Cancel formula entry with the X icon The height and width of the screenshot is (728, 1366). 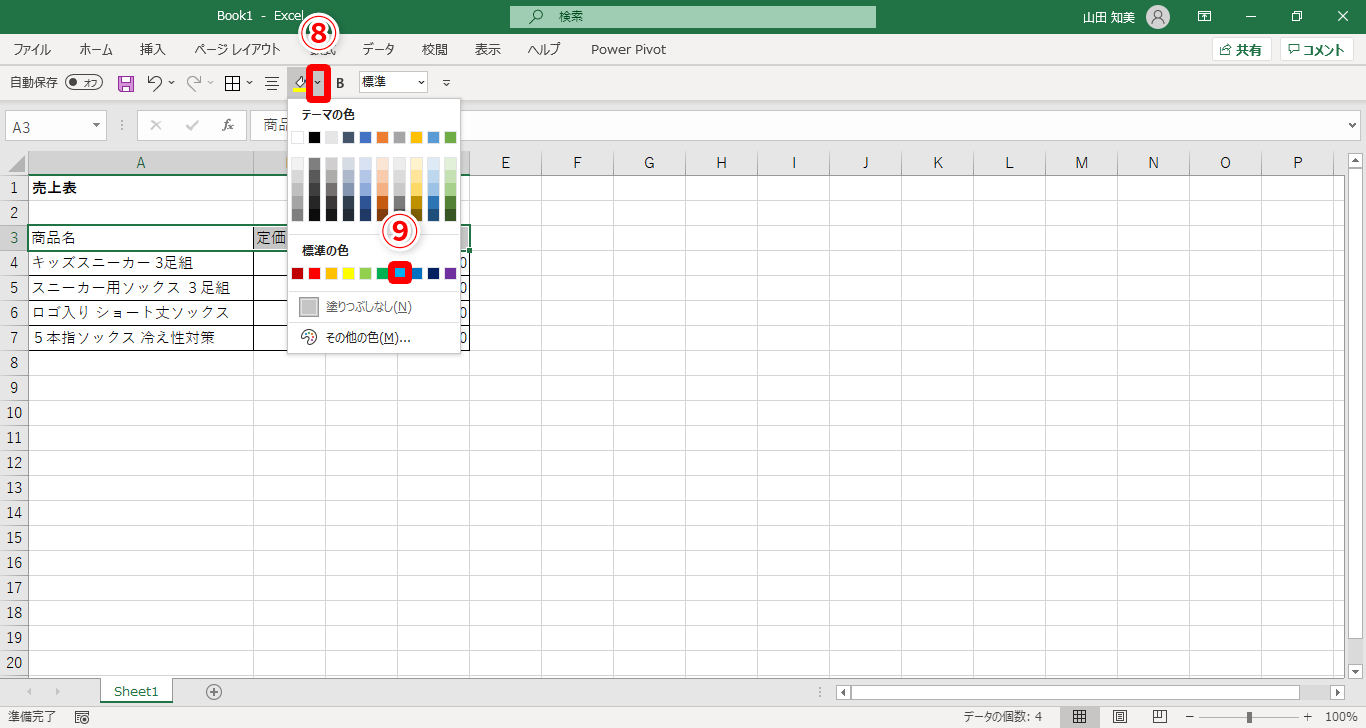point(155,125)
